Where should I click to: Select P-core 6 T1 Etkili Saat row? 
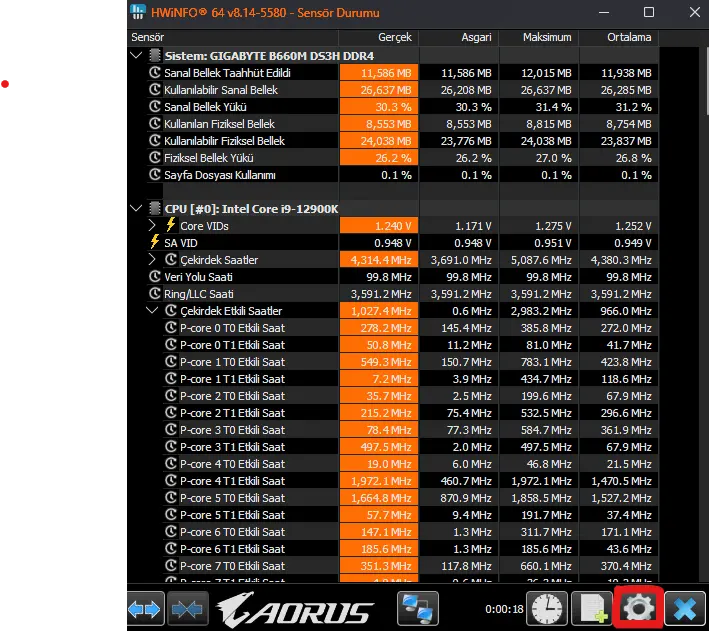[411, 549]
